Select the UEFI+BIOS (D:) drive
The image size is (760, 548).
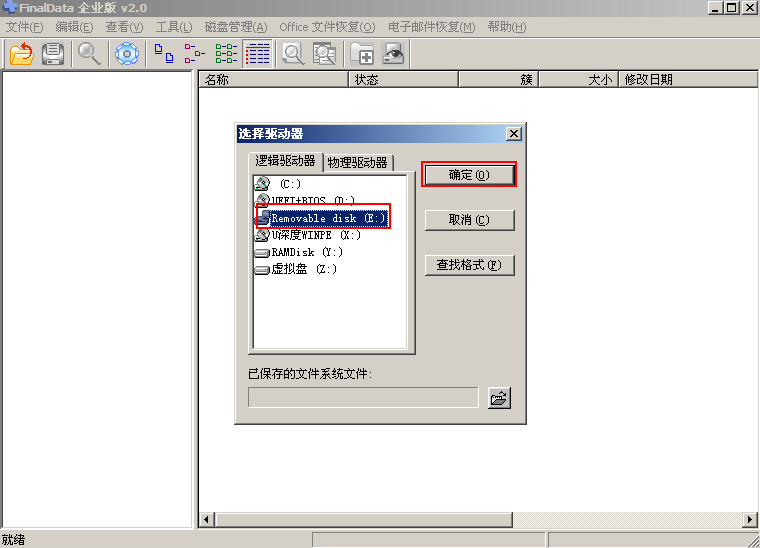[305, 200]
